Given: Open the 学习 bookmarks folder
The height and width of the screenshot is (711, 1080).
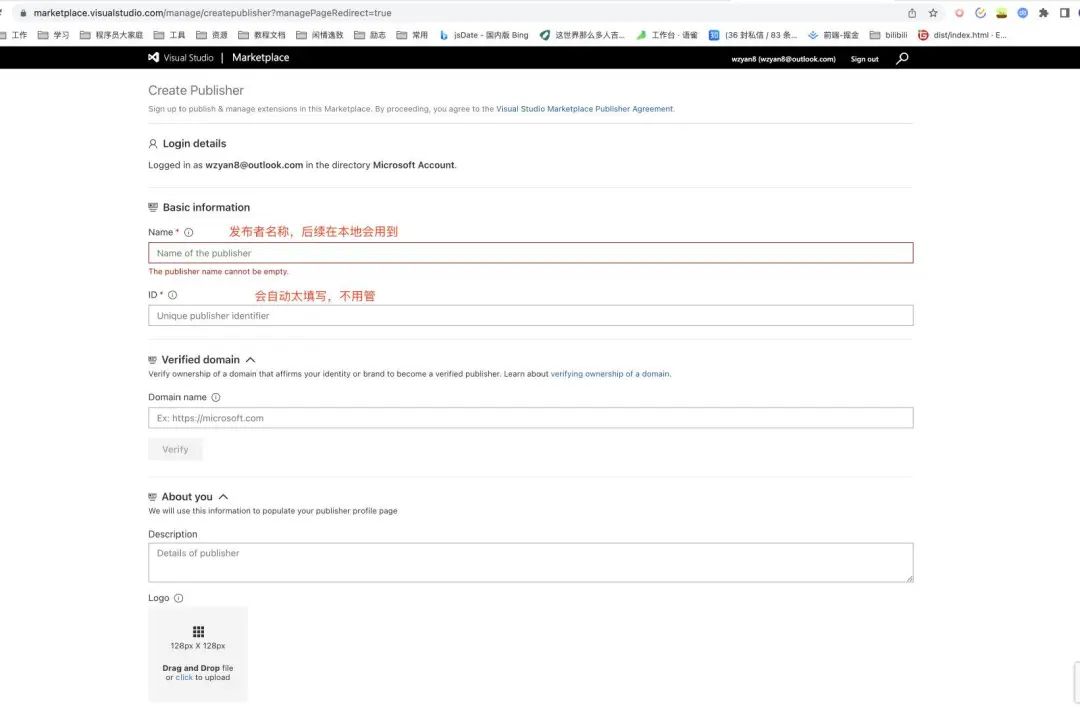Looking at the screenshot, I should click(53, 35).
